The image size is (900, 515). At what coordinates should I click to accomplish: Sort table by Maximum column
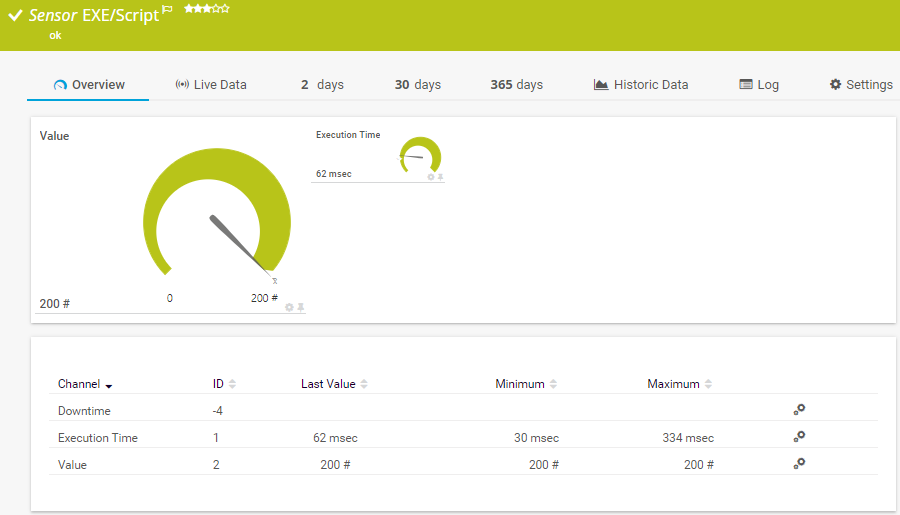coord(679,384)
